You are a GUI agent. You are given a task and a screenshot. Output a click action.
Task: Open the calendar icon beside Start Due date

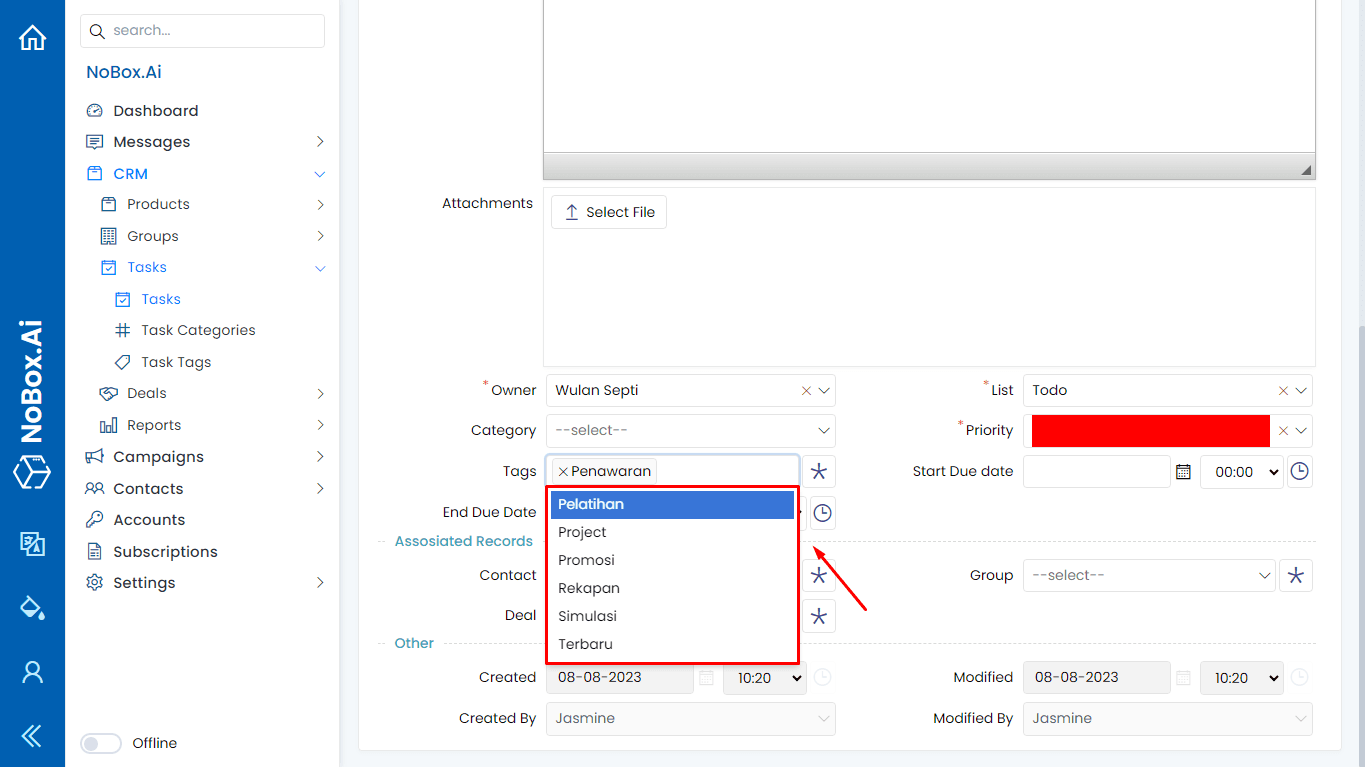tap(1183, 471)
